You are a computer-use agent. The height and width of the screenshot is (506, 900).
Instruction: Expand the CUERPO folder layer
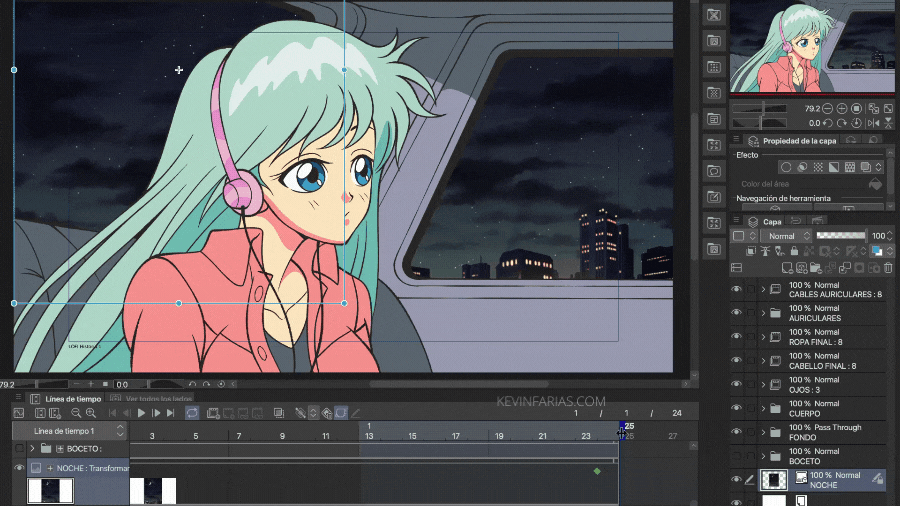(x=763, y=408)
